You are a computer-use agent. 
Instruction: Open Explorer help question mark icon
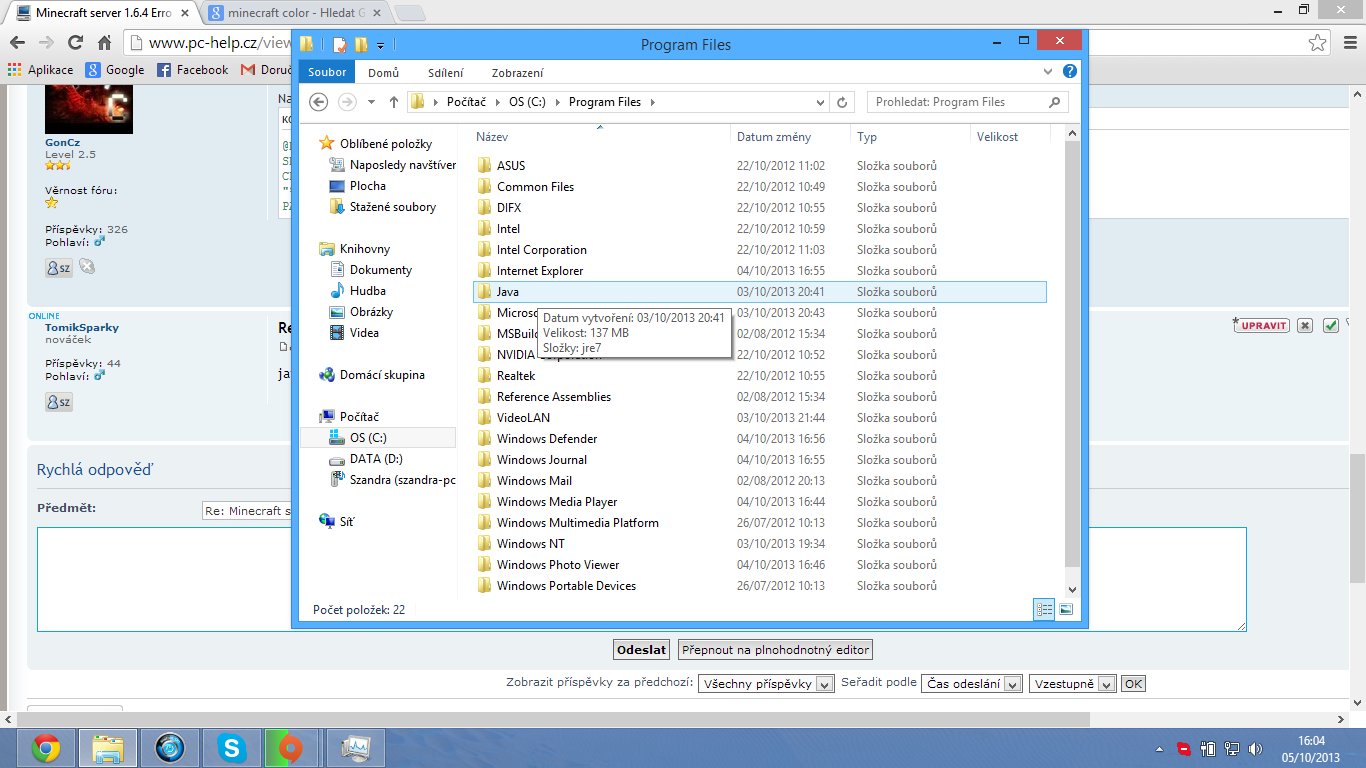(1070, 72)
